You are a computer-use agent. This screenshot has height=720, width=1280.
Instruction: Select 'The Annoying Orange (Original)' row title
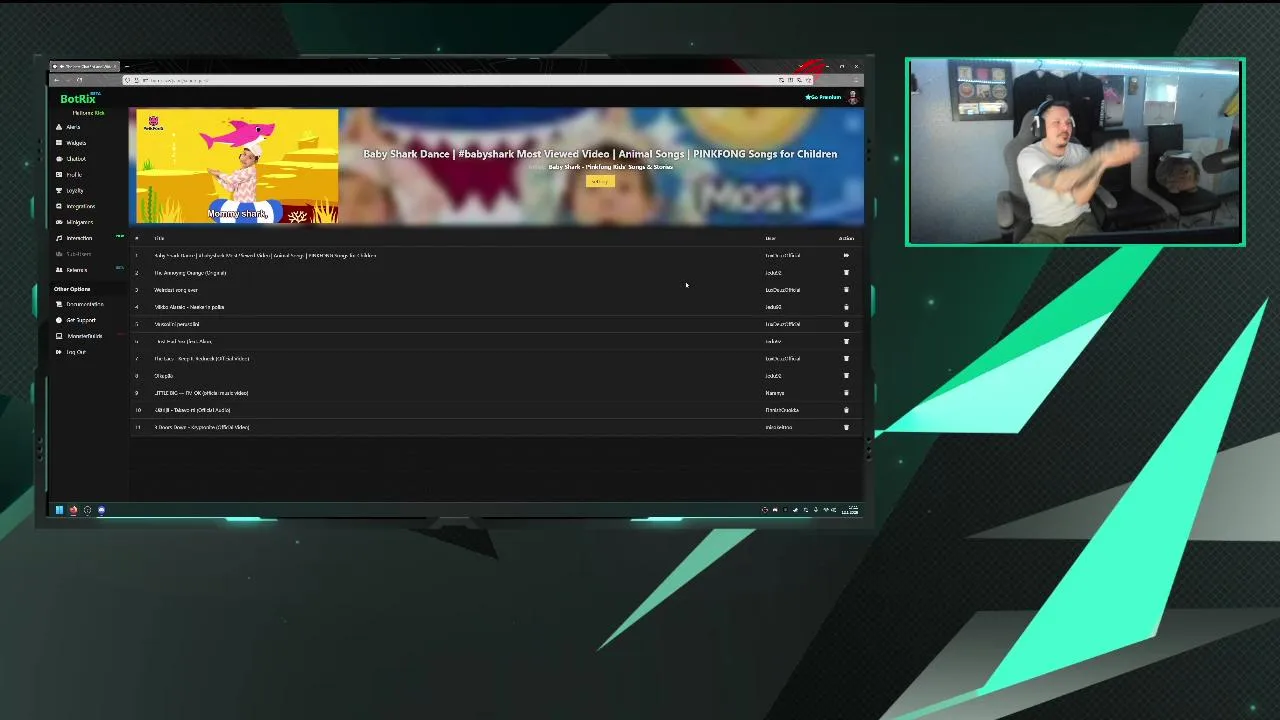(190, 273)
